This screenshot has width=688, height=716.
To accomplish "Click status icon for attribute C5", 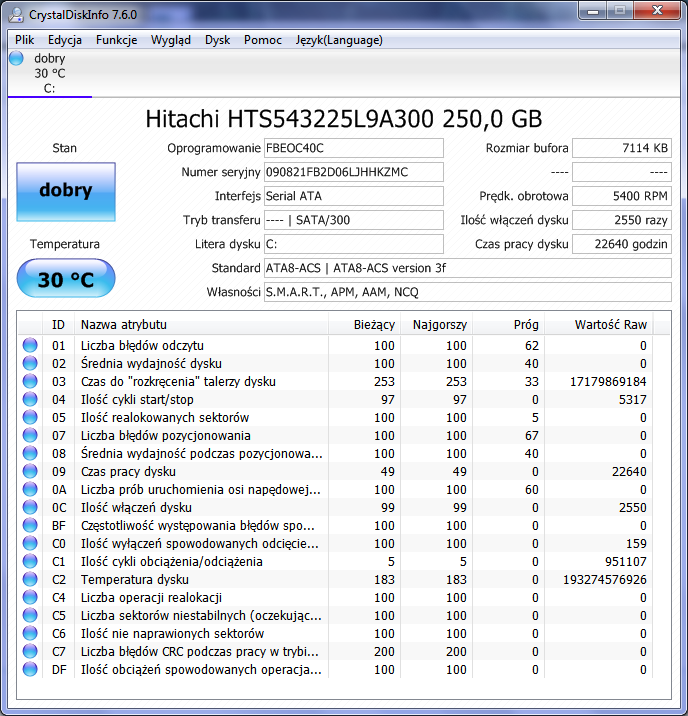I will 30,616.
